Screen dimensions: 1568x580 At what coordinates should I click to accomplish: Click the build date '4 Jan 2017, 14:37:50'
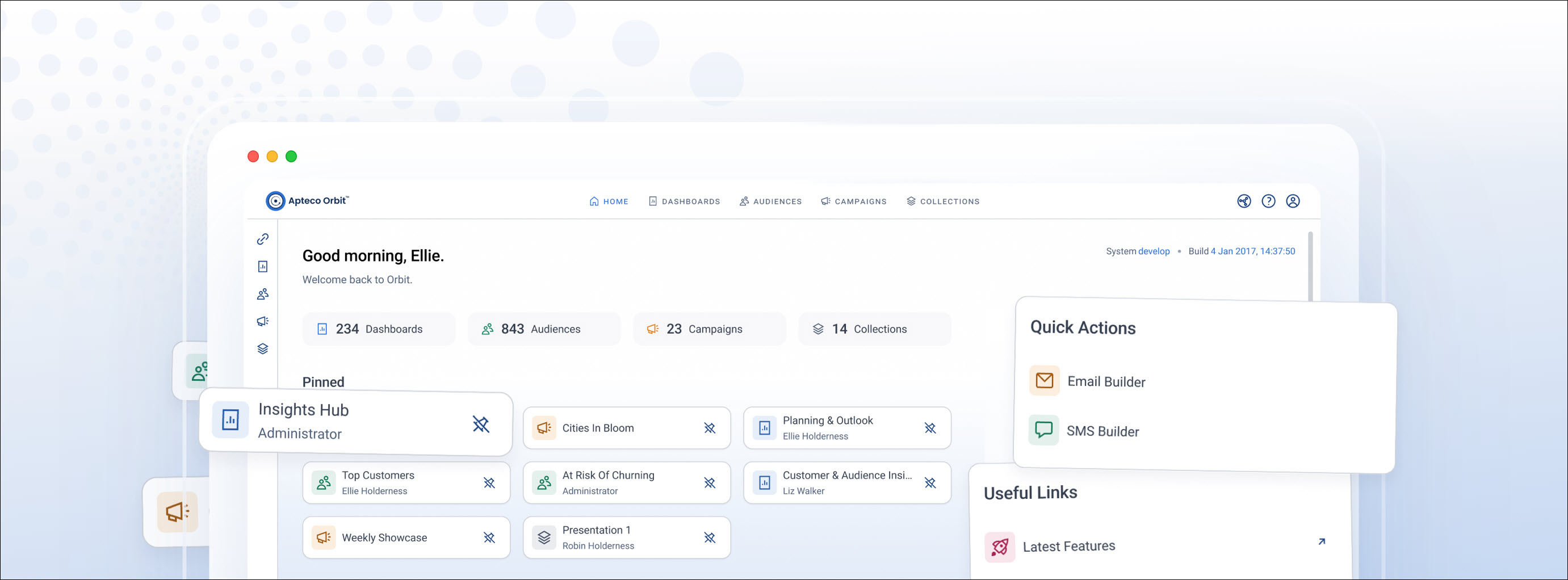(x=1253, y=251)
